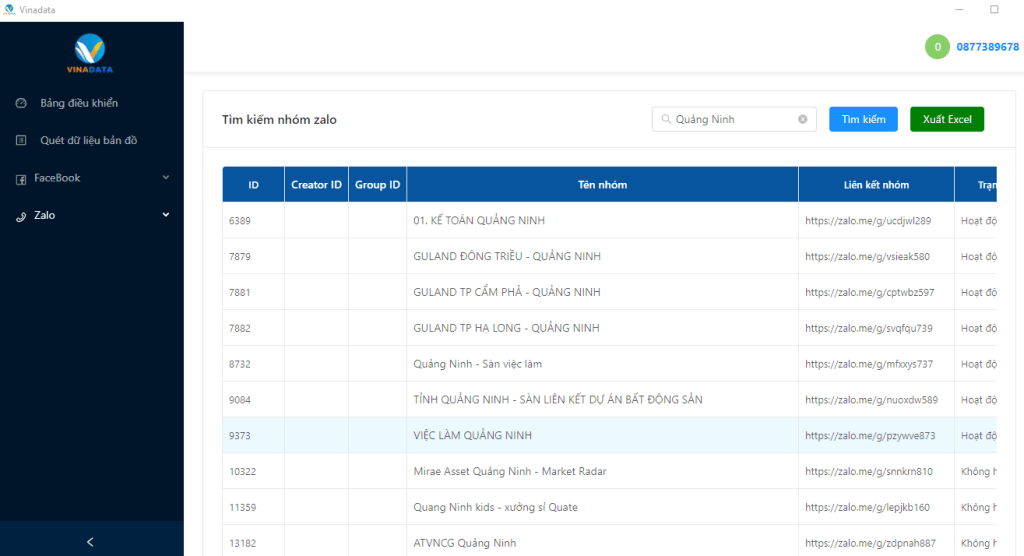Click the green notification badge showing 0

[937, 46]
